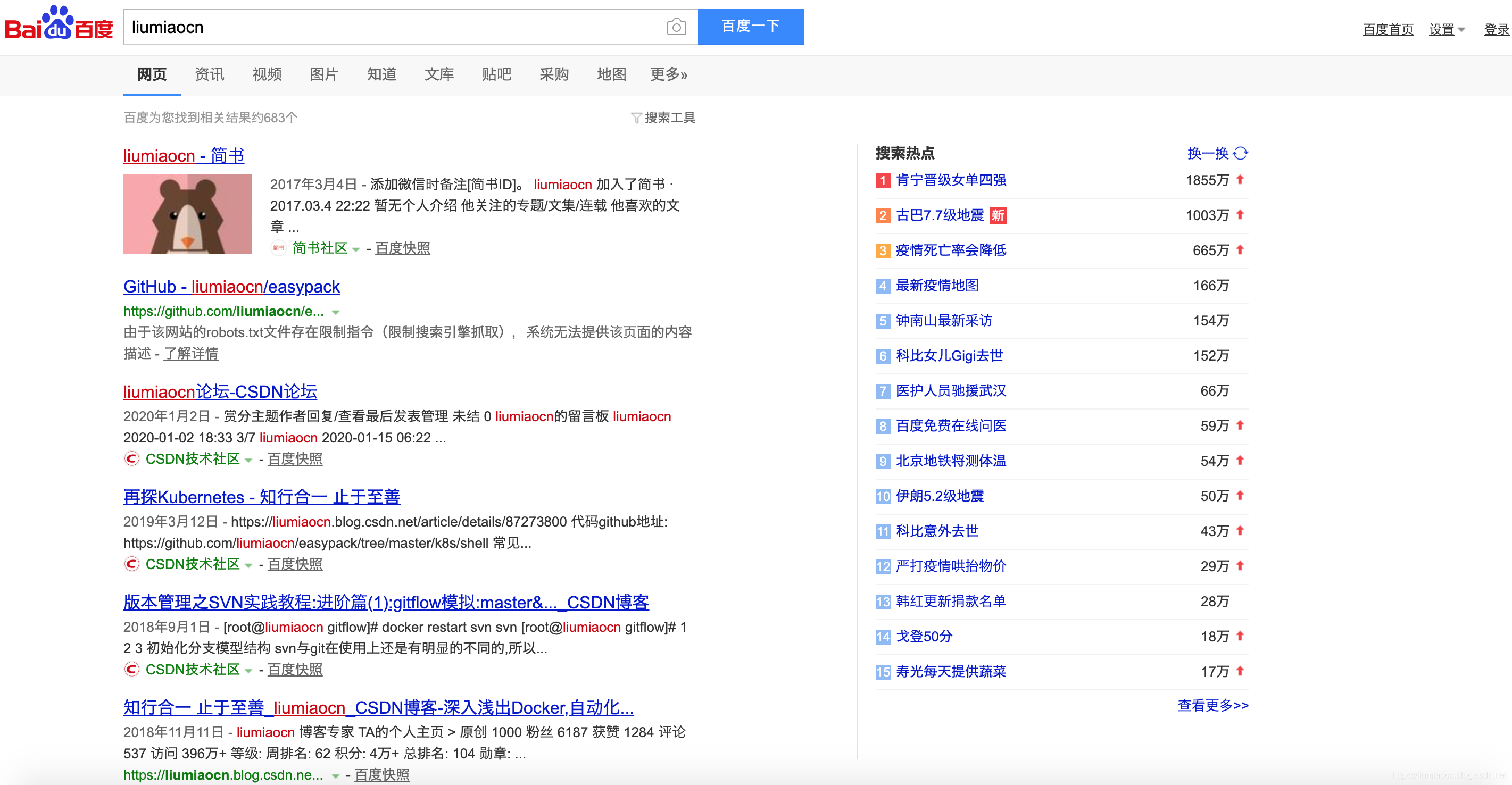Expand dropdown arrow next to 简书社区

tap(356, 250)
